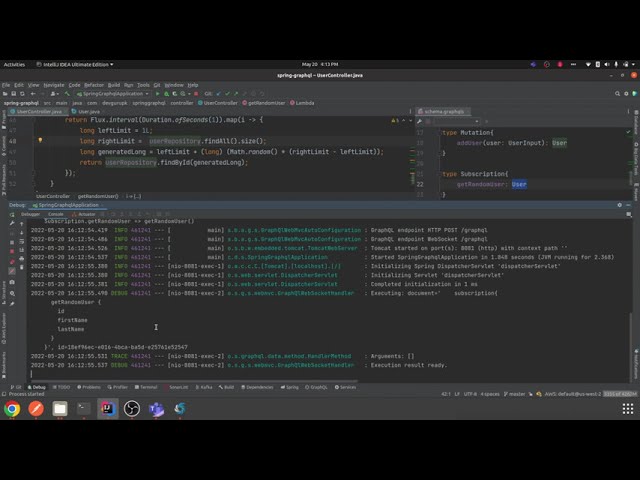Screen dimensions: 640x480
Task: Click the Mute Breakpoints icon in Debug sidebar
Action: [x=12, y=271]
